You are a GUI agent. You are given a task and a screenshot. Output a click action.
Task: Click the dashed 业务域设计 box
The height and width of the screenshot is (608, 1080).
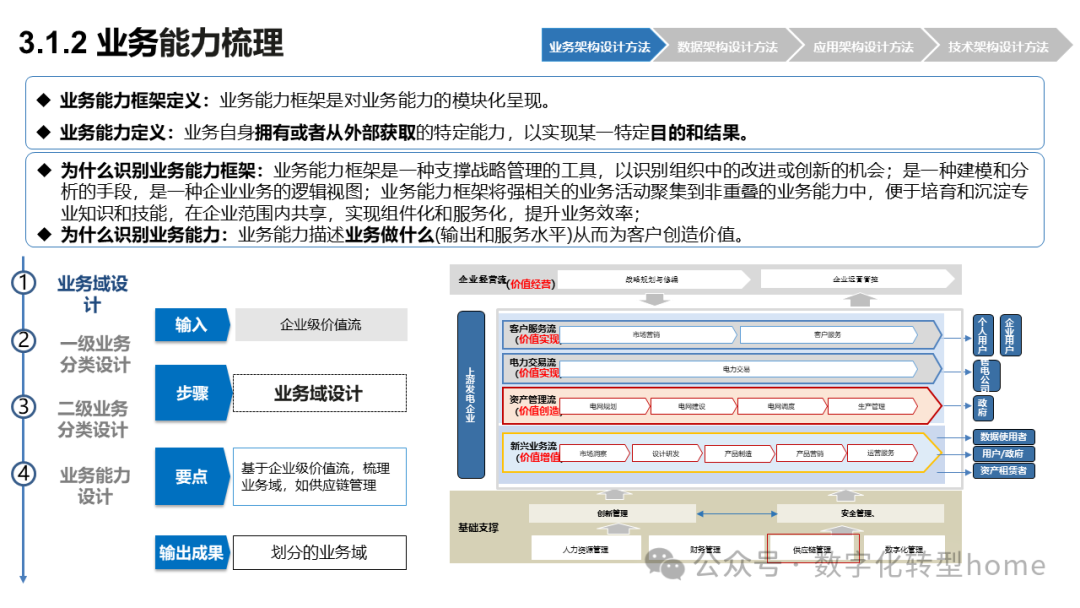320,393
